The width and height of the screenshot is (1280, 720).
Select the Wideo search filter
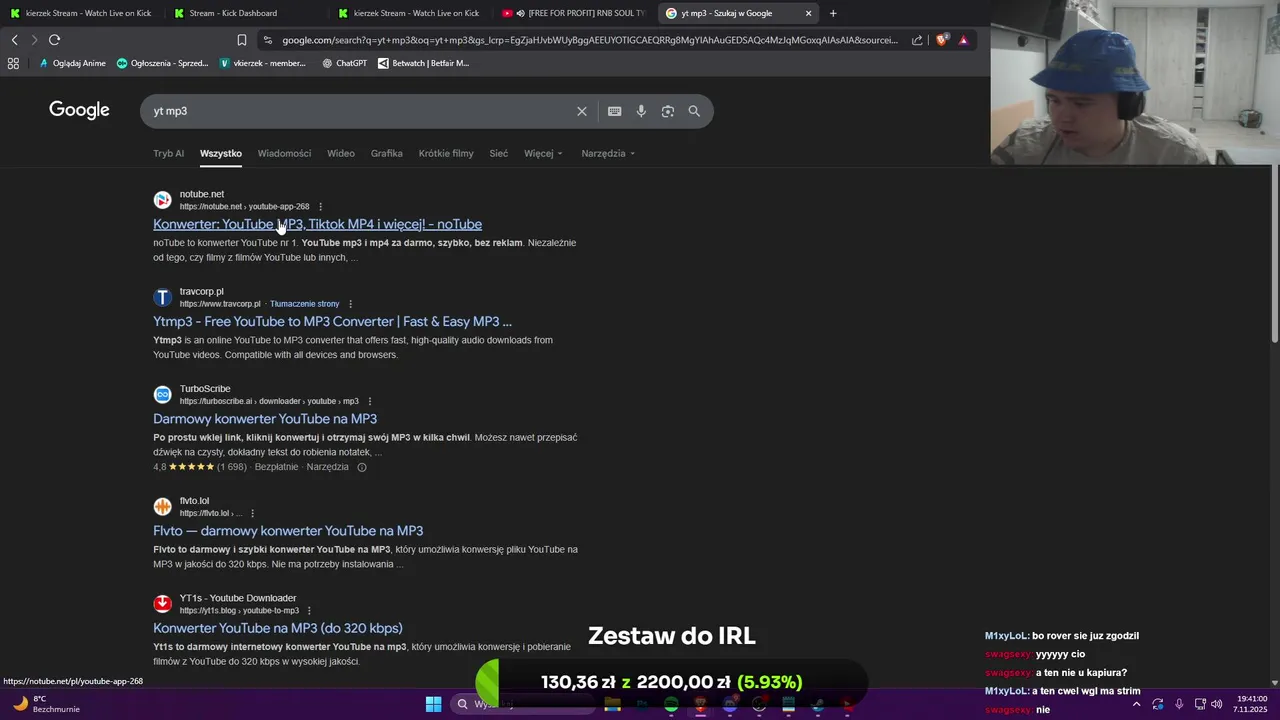point(341,153)
